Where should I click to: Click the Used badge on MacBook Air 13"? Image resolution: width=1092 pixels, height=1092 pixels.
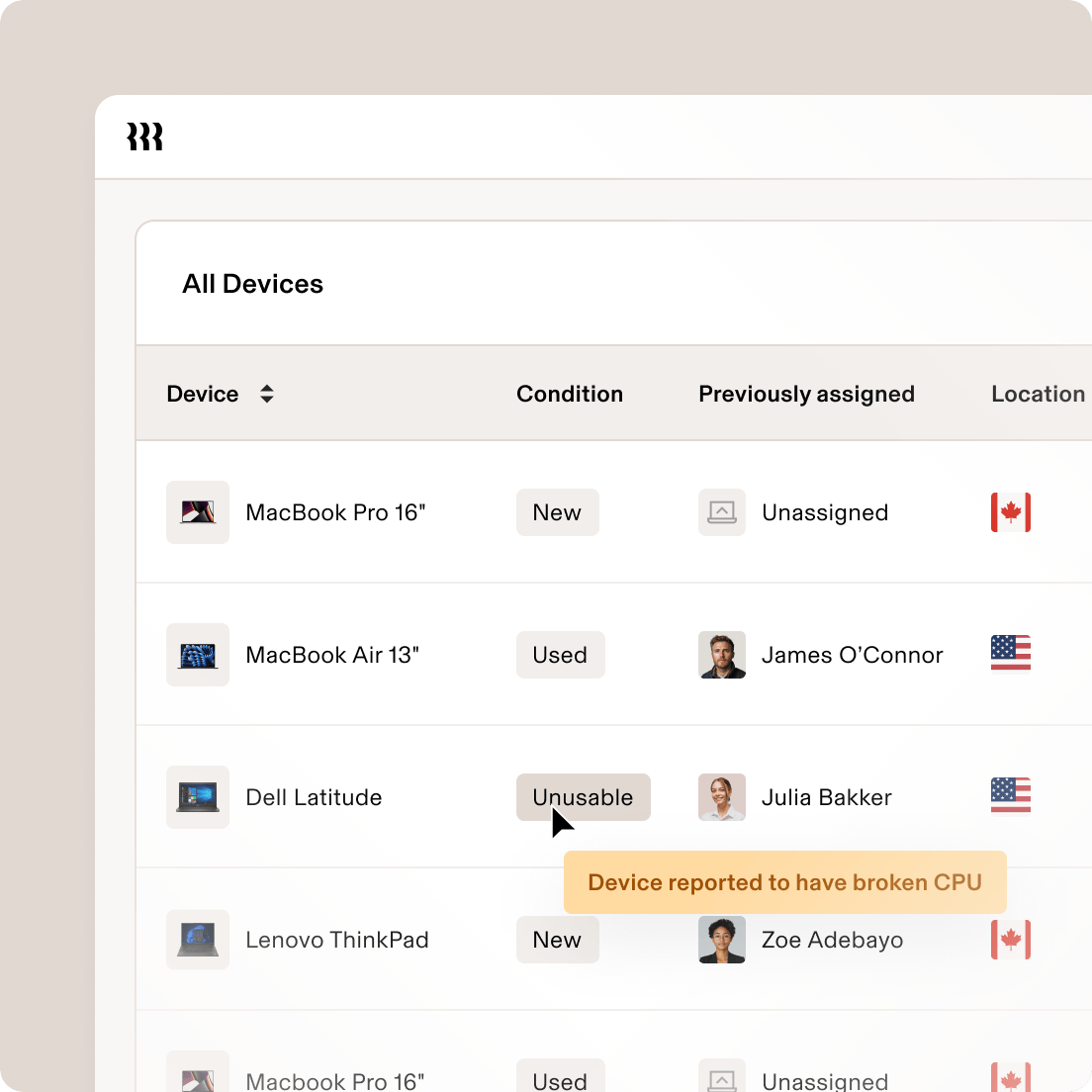click(560, 655)
